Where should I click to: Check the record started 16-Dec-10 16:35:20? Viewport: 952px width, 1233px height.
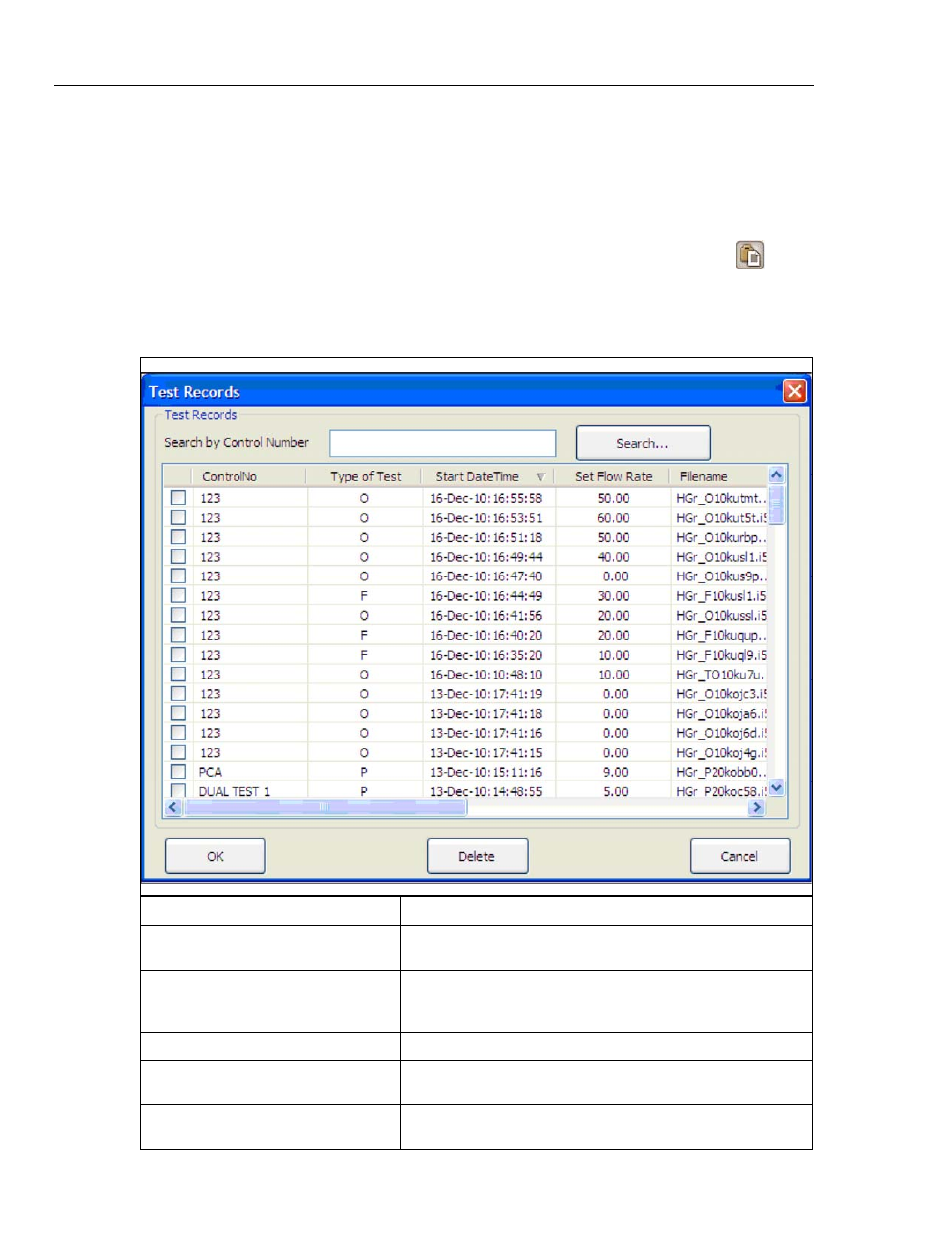178,655
